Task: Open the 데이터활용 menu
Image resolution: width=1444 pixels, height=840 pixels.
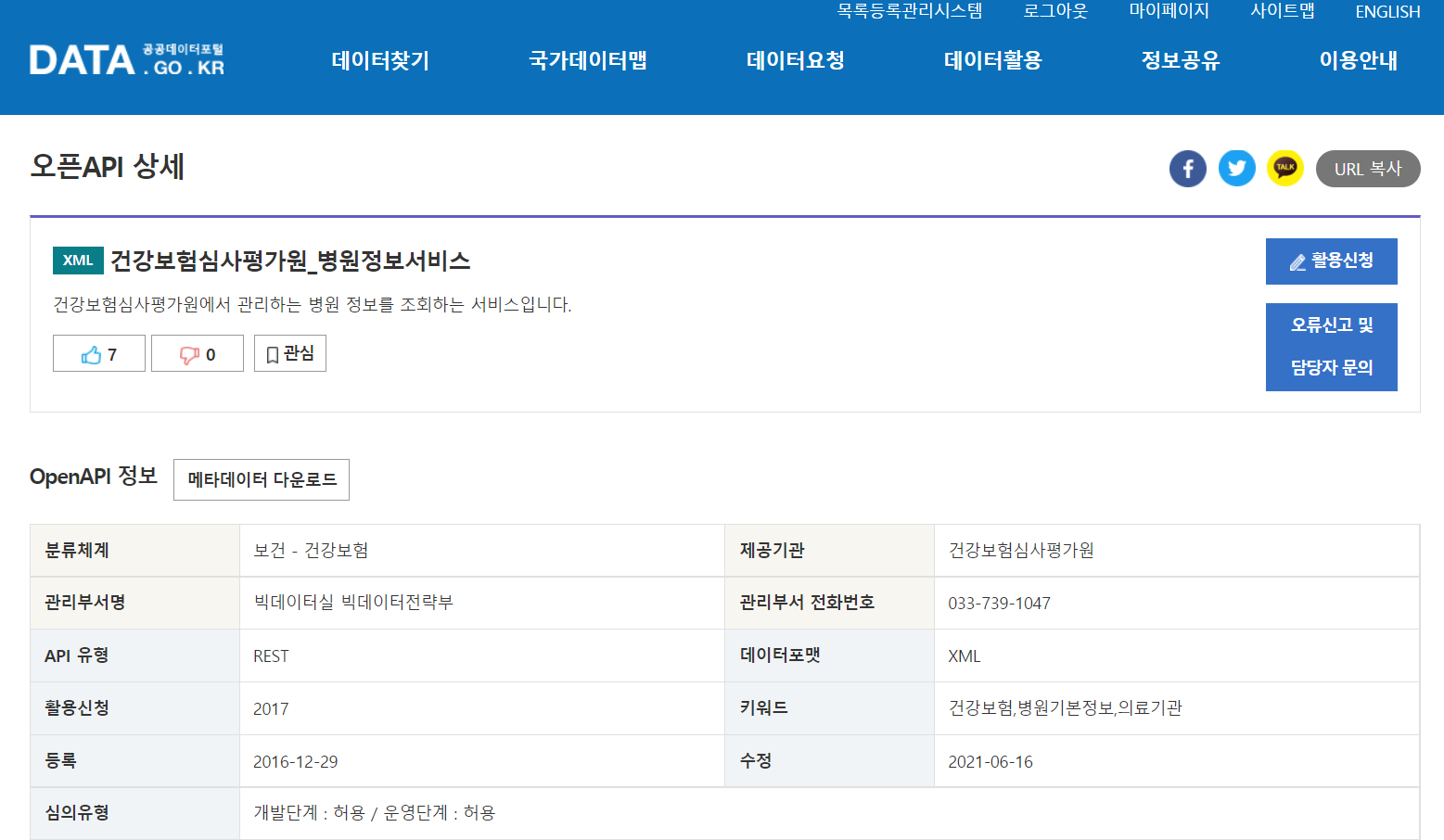Action: coord(993,60)
